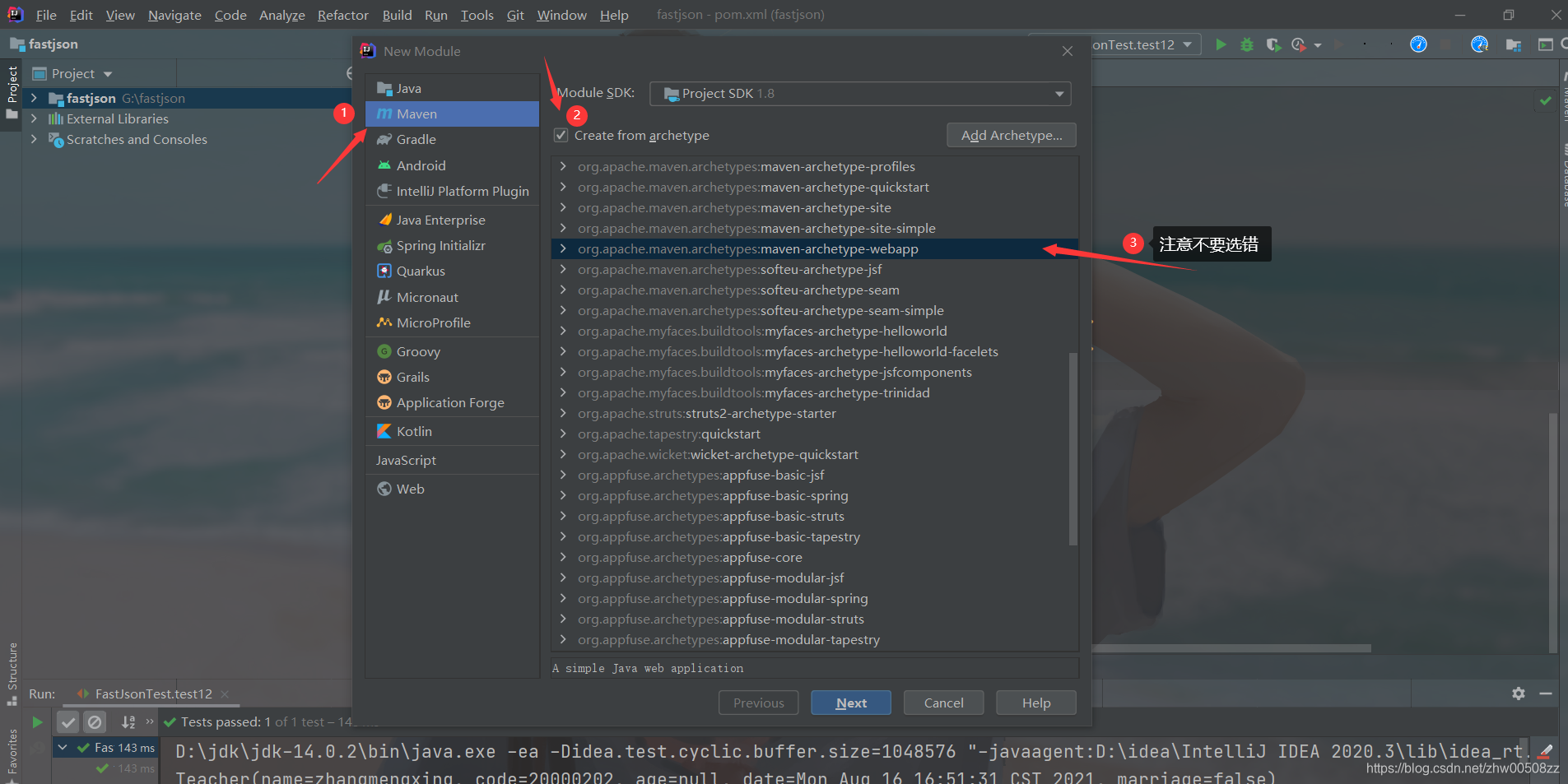
Task: Toggle show passed tests button
Action: pos(68,721)
